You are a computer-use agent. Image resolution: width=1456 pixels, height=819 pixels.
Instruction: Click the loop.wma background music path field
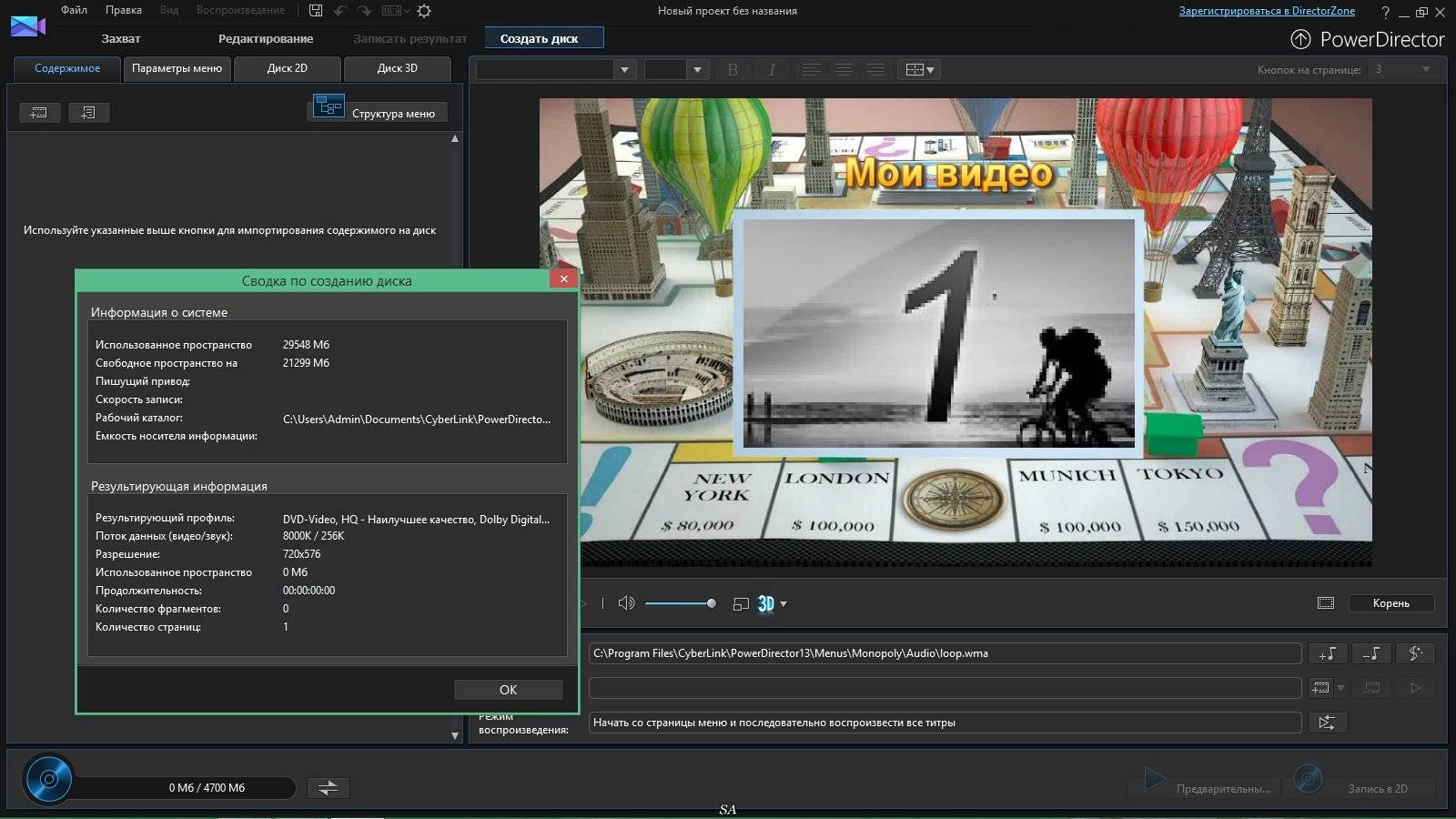point(945,652)
